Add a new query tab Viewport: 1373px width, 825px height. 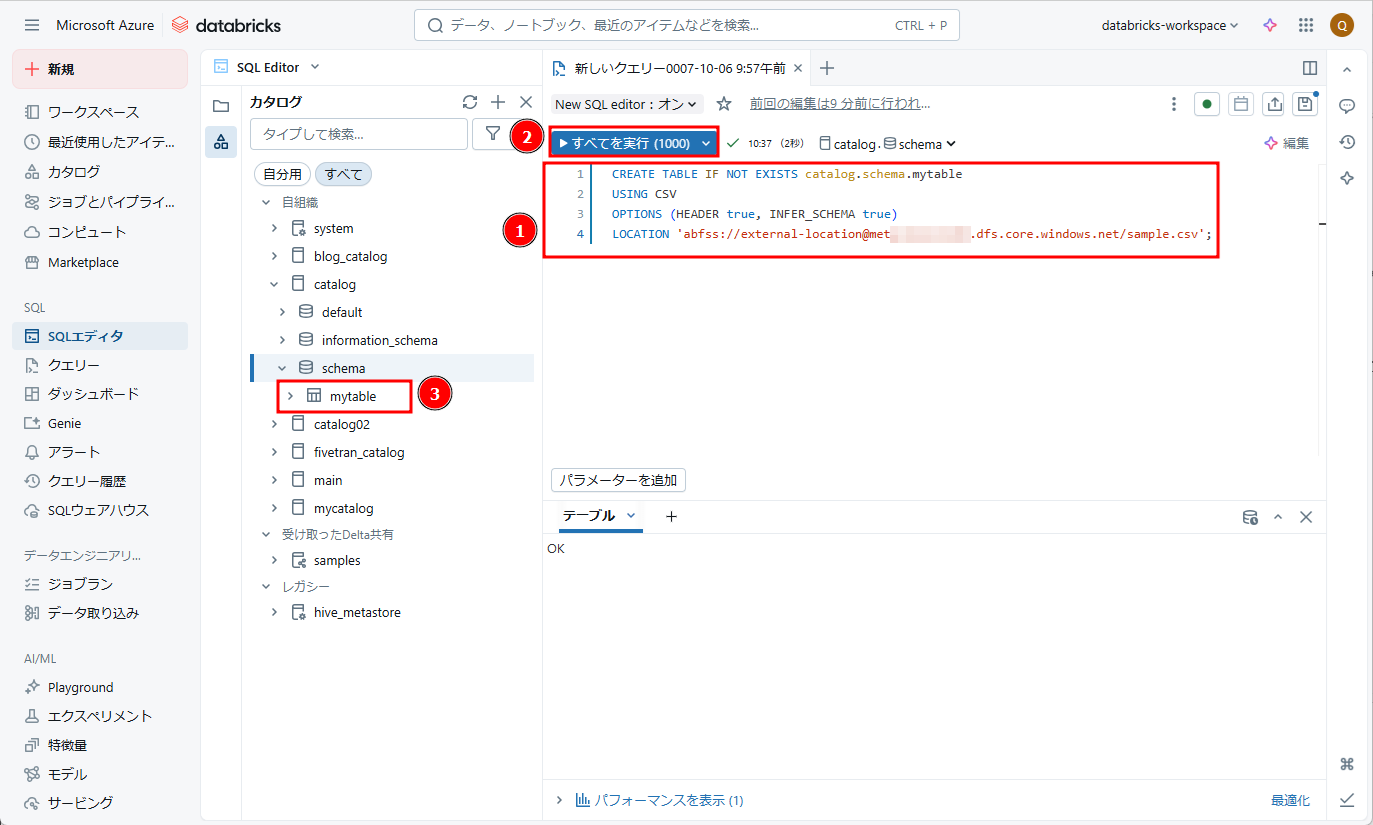(827, 68)
